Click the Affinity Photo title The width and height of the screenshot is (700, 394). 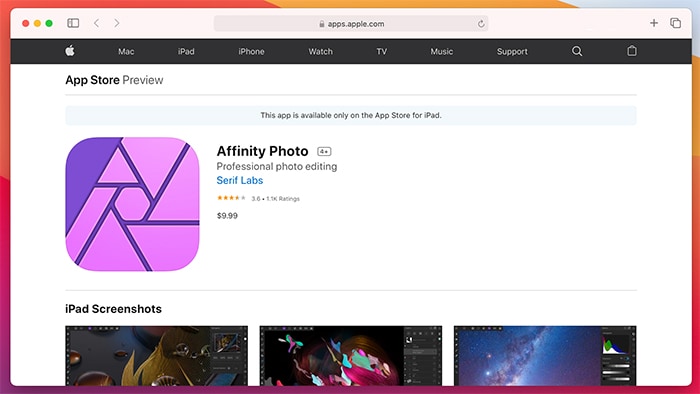[262, 151]
